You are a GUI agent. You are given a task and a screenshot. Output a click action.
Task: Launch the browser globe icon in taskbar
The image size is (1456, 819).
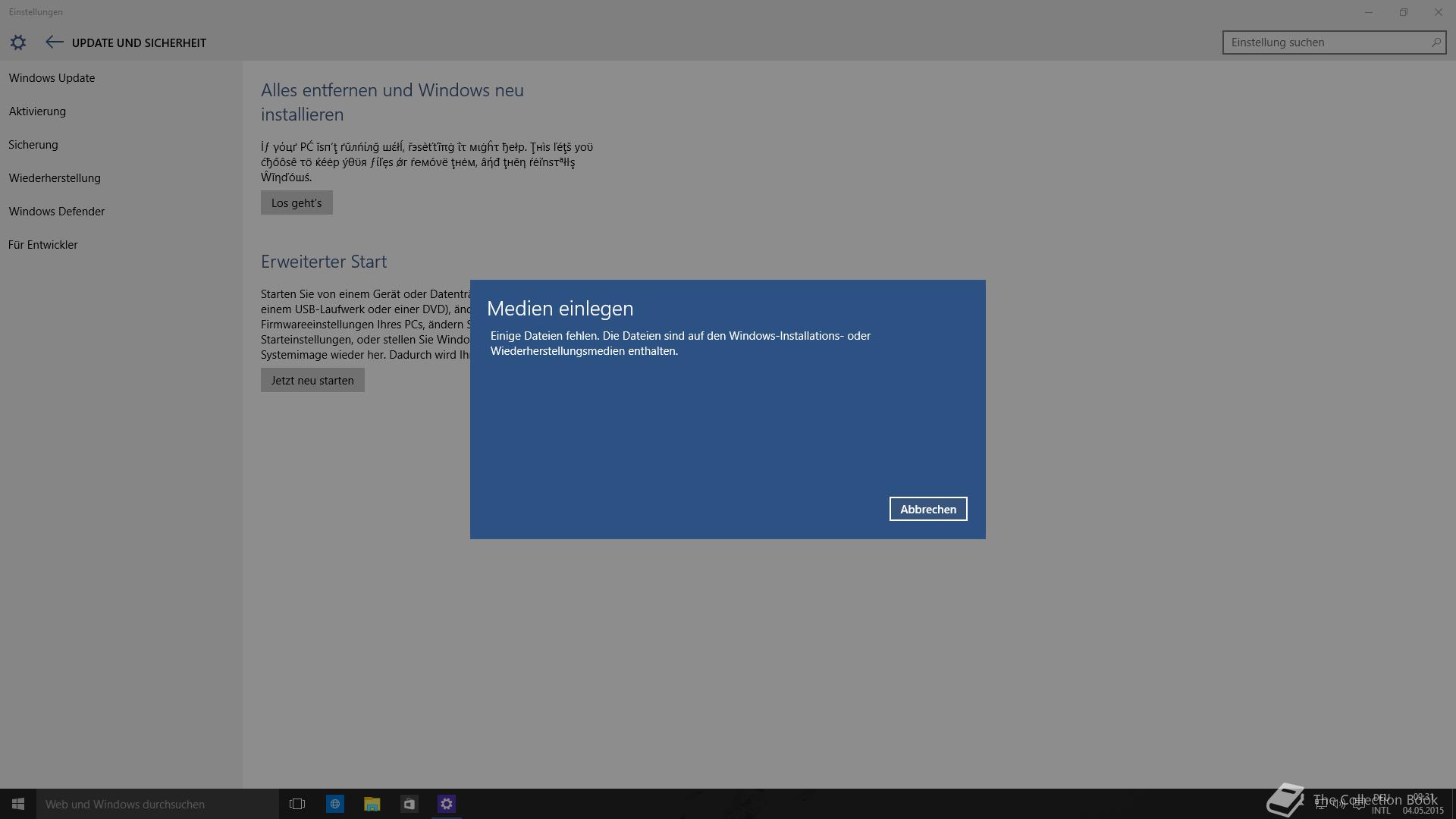pos(334,804)
